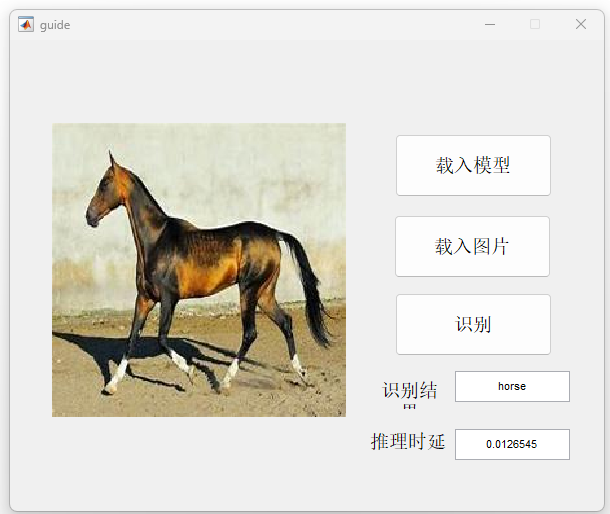610x514 pixels.
Task: Select the inference latency field showing 0.0126545
Action: click(x=512, y=444)
